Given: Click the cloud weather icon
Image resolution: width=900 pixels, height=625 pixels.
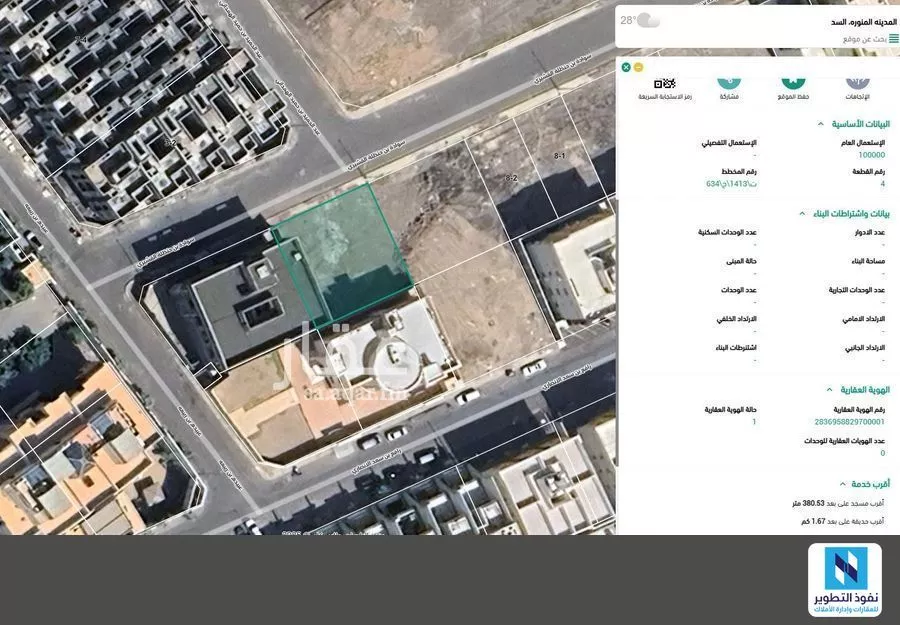Looking at the screenshot, I should pos(647,21).
